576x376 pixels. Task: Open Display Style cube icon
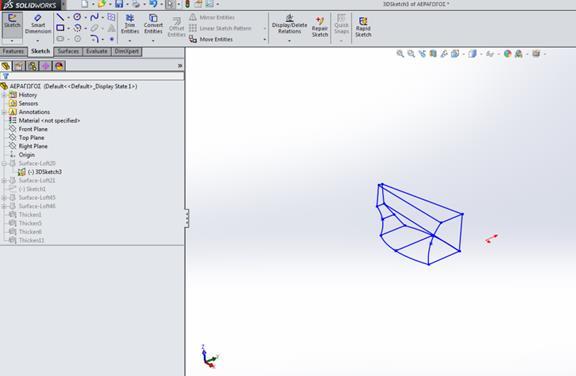pyautogui.click(x=472, y=54)
